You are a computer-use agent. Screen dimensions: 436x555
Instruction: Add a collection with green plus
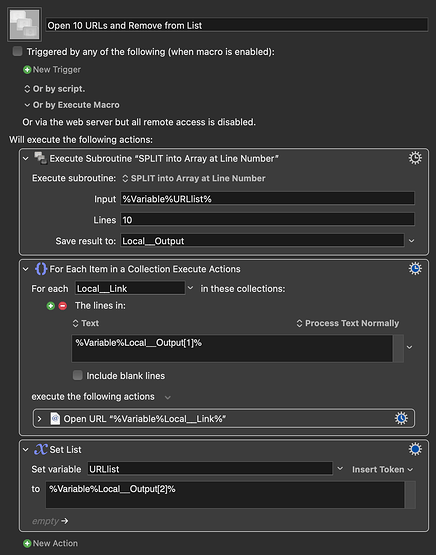coord(51,306)
